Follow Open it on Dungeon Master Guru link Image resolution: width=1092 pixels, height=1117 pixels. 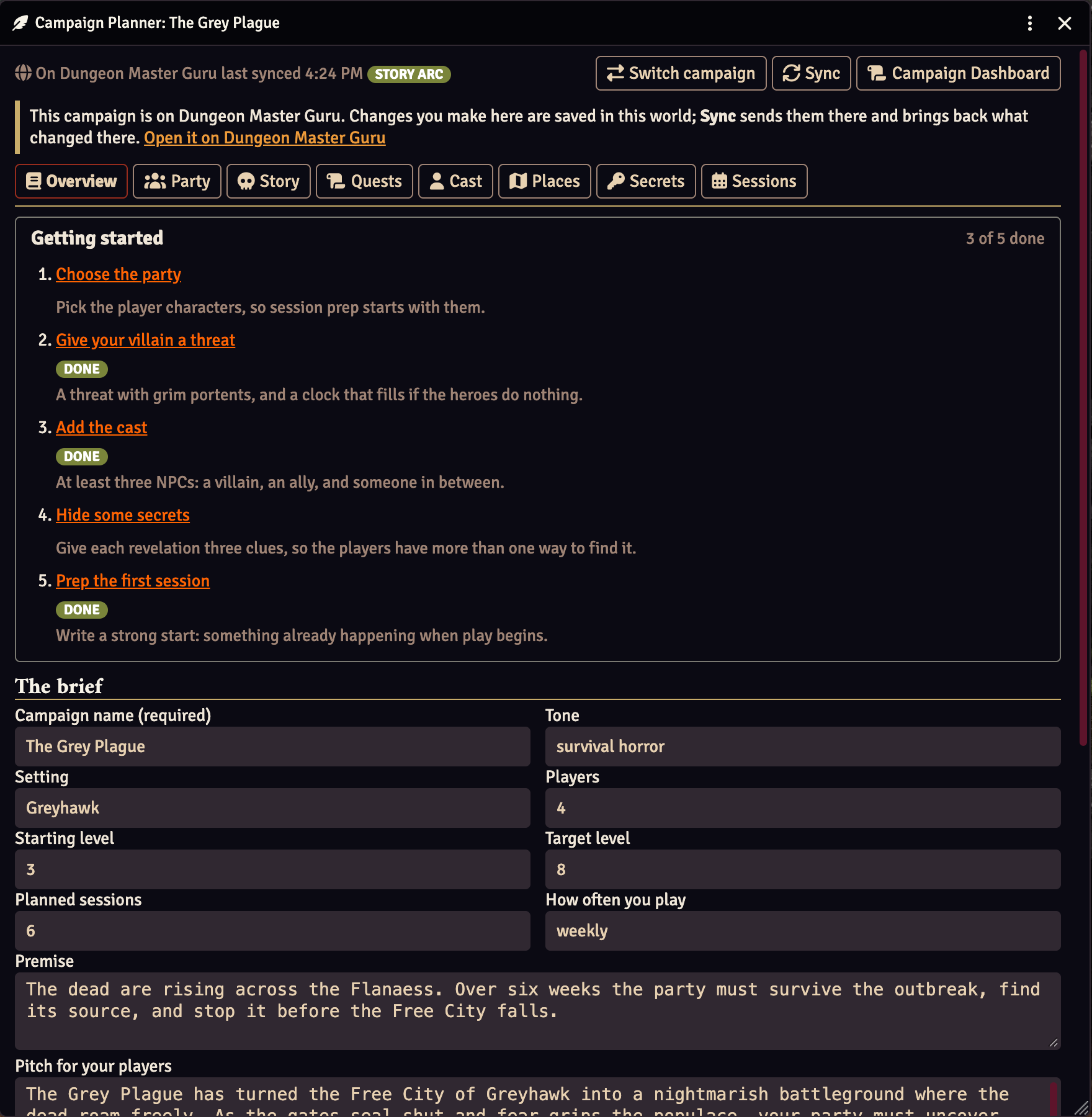click(264, 137)
